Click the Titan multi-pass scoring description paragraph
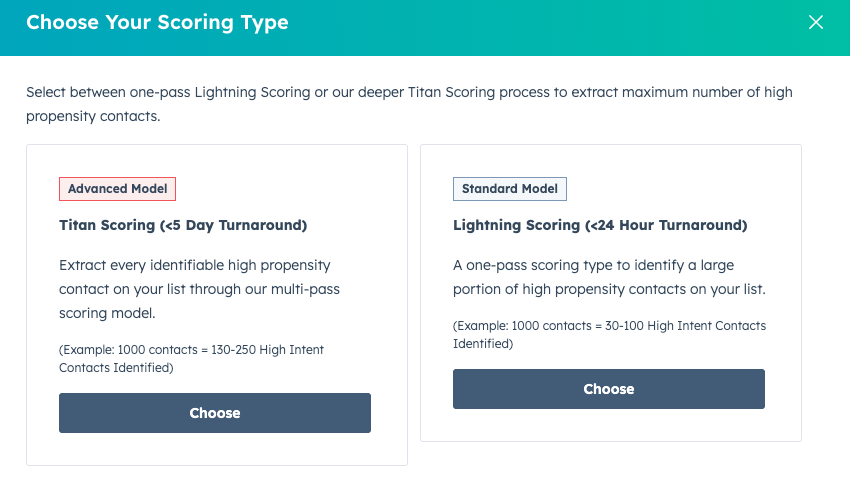 (195, 290)
